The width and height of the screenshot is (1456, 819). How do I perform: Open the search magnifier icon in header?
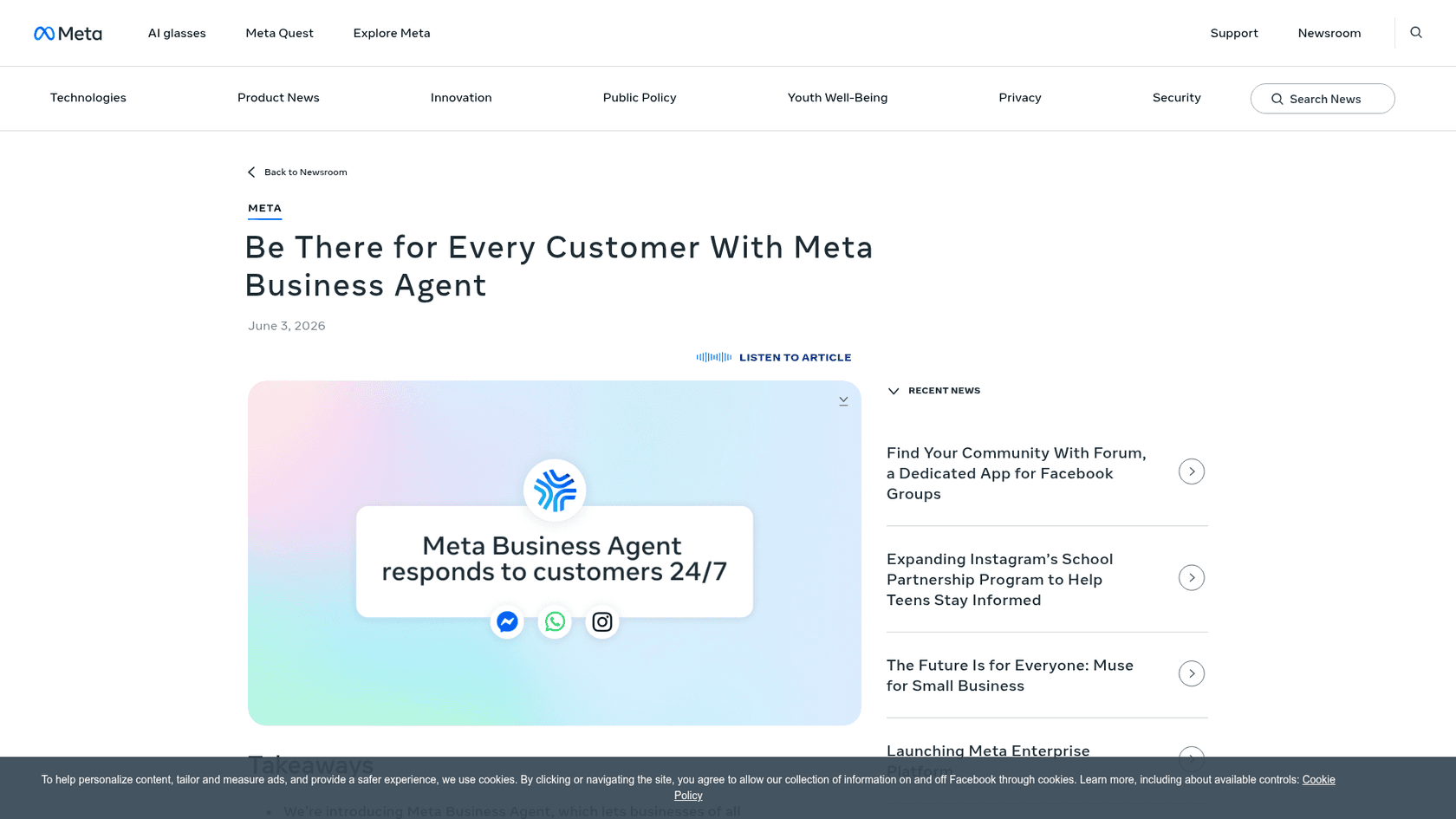click(x=1416, y=33)
